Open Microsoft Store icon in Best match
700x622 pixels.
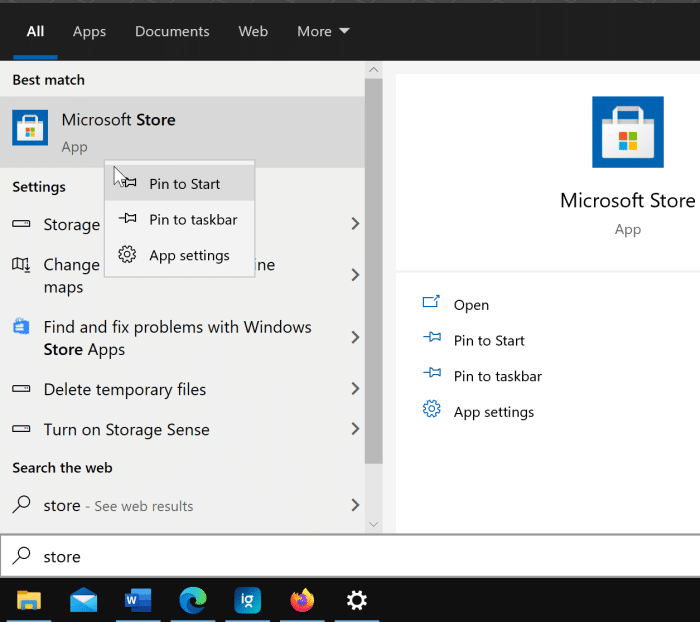point(30,128)
